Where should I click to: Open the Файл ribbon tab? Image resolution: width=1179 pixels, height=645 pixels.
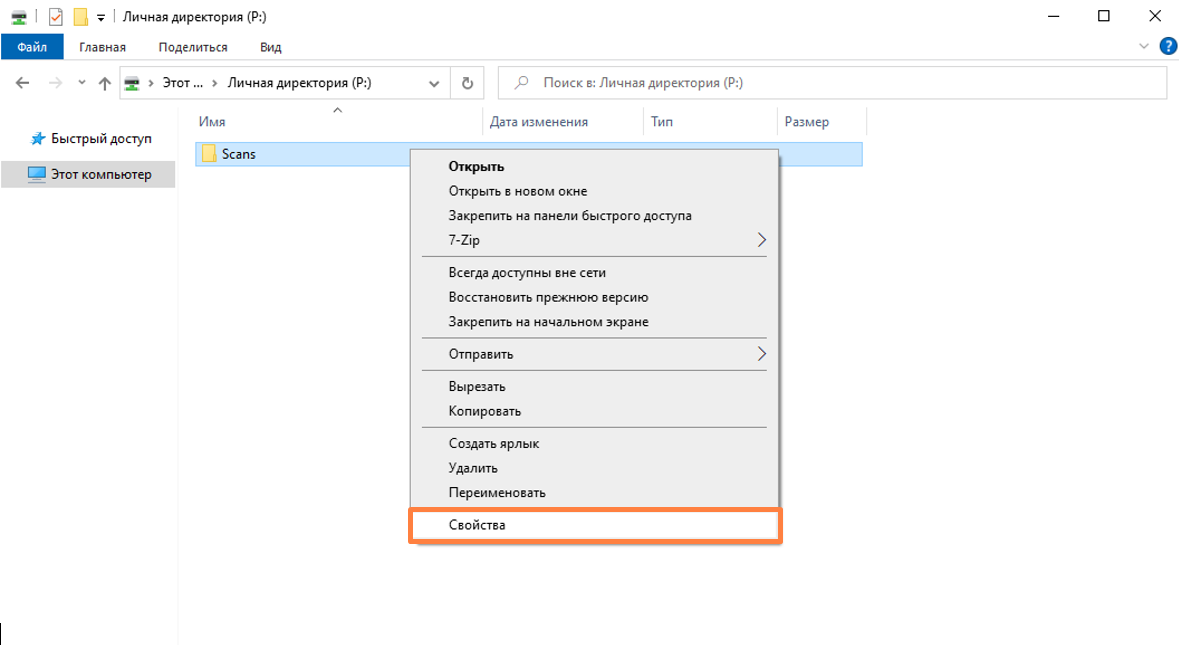point(32,47)
